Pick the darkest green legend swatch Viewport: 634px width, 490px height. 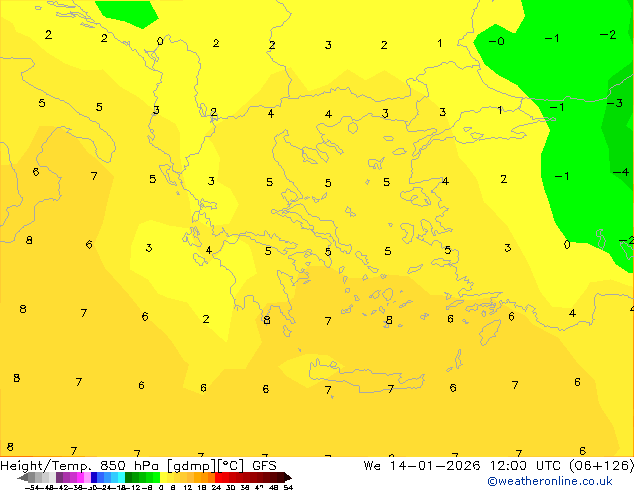[x=128, y=477]
